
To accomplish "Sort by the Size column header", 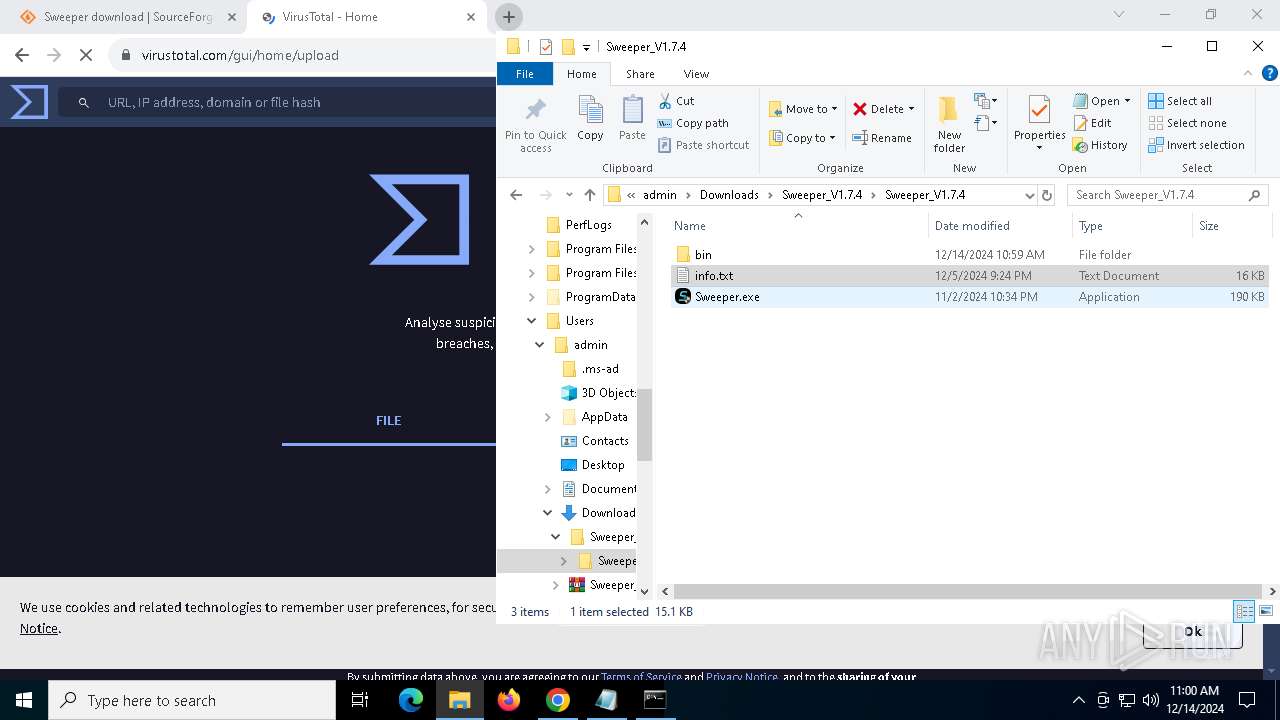I will coord(1231,226).
